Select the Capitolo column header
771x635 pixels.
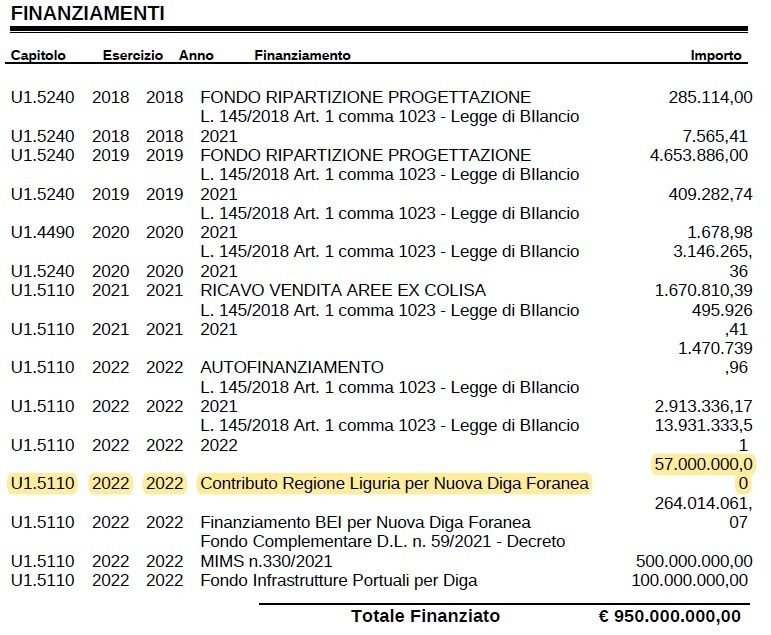(x=38, y=56)
